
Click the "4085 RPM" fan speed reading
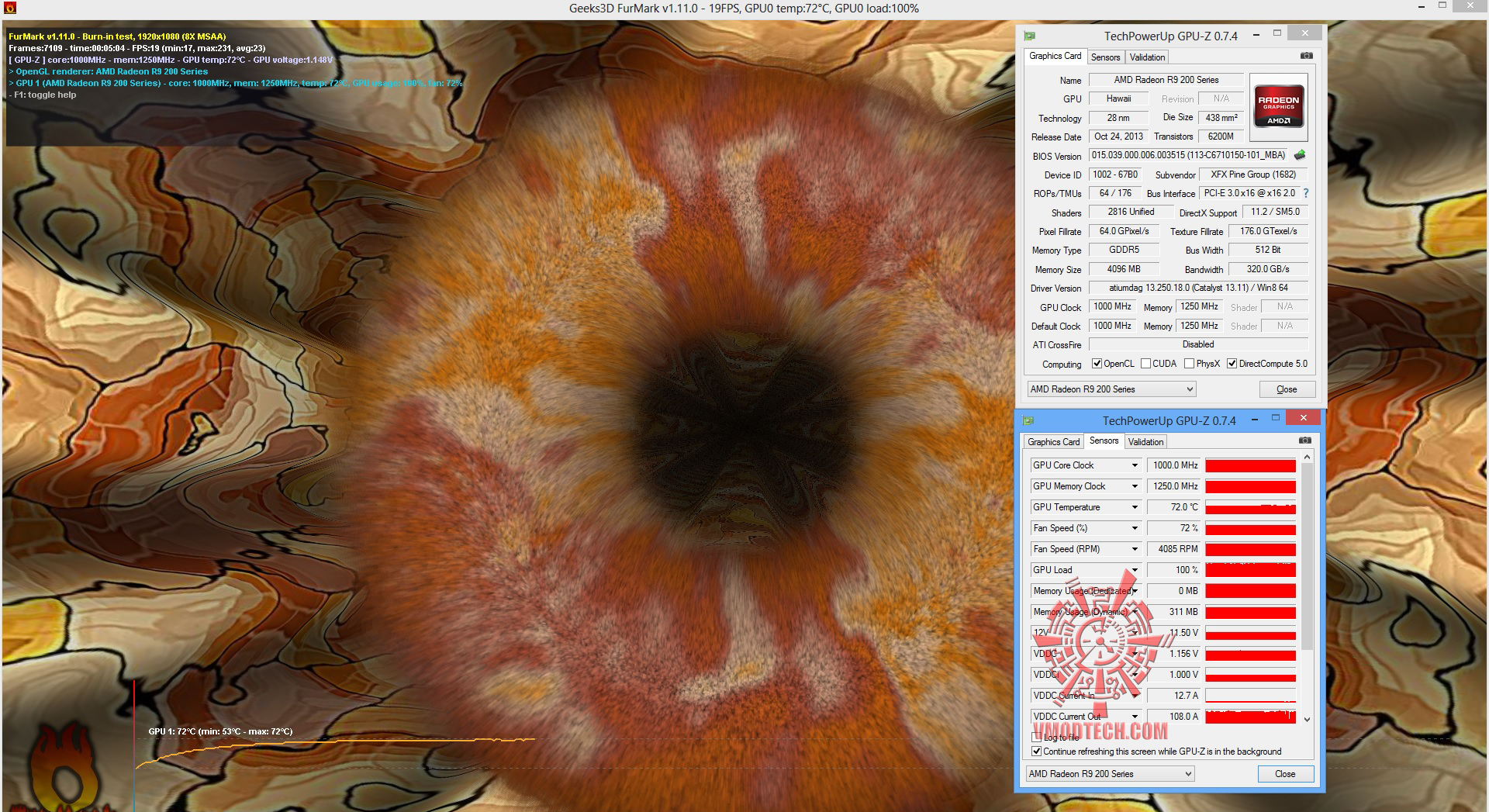click(1174, 549)
